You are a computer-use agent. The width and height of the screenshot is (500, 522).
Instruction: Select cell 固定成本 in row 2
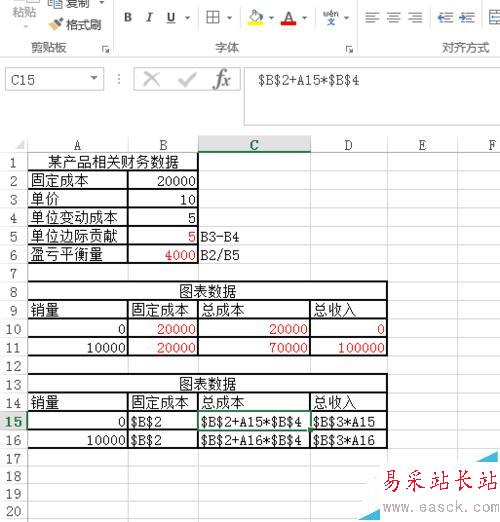coord(78,181)
